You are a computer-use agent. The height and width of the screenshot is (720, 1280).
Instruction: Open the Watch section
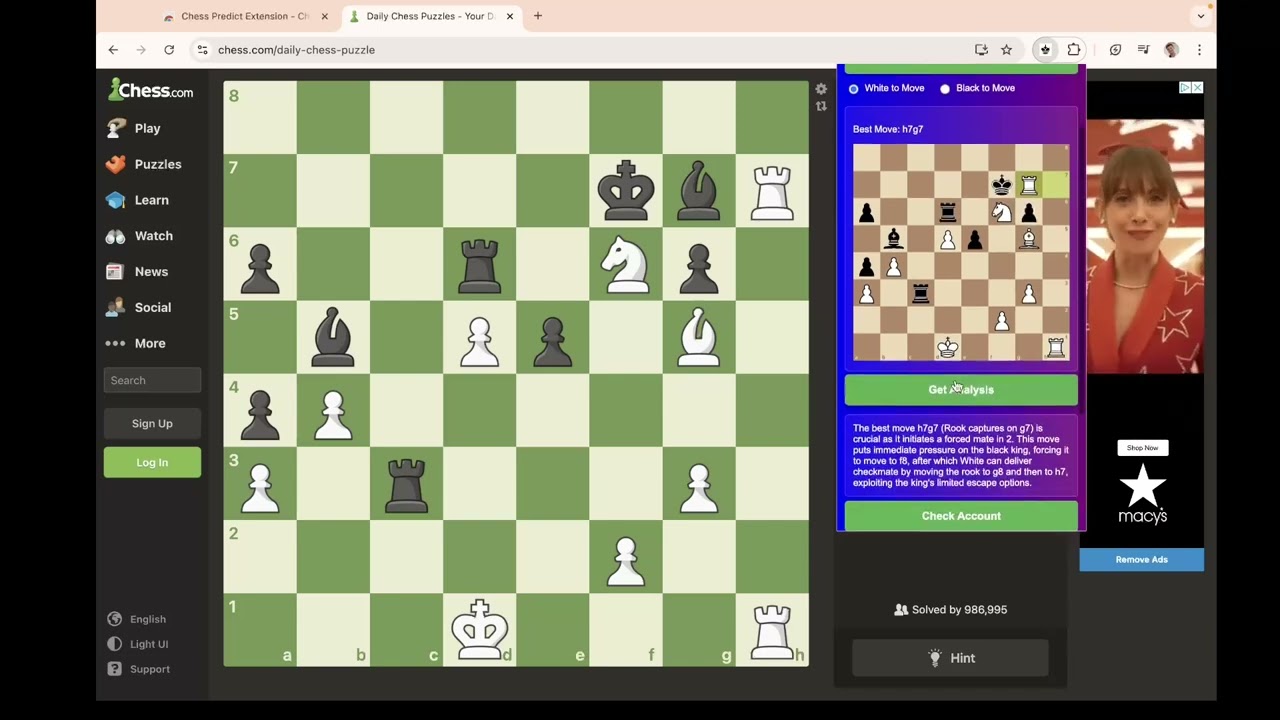pos(140,236)
